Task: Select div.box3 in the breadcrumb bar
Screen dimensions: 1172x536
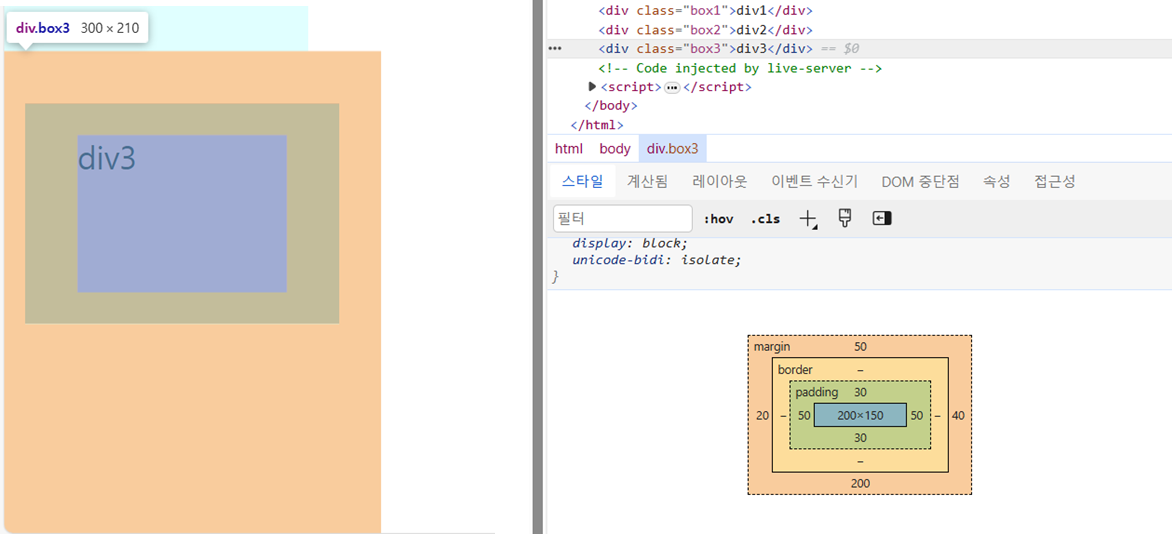Action: coord(673,149)
